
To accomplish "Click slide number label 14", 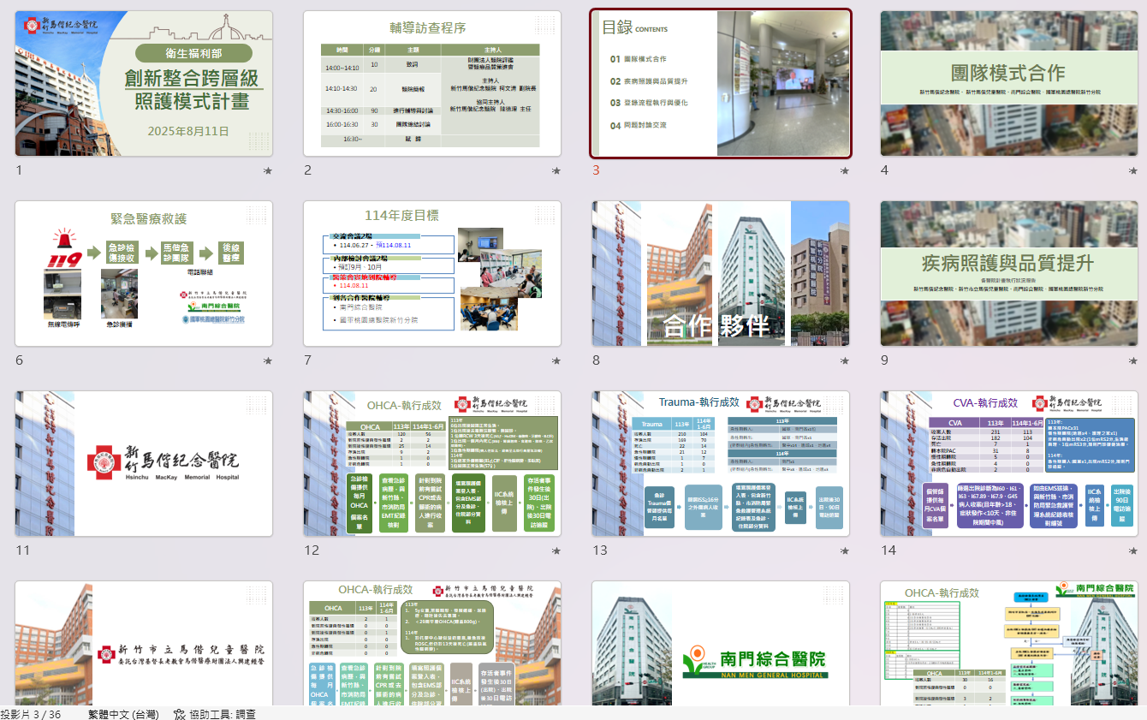I will pyautogui.click(x=888, y=550).
